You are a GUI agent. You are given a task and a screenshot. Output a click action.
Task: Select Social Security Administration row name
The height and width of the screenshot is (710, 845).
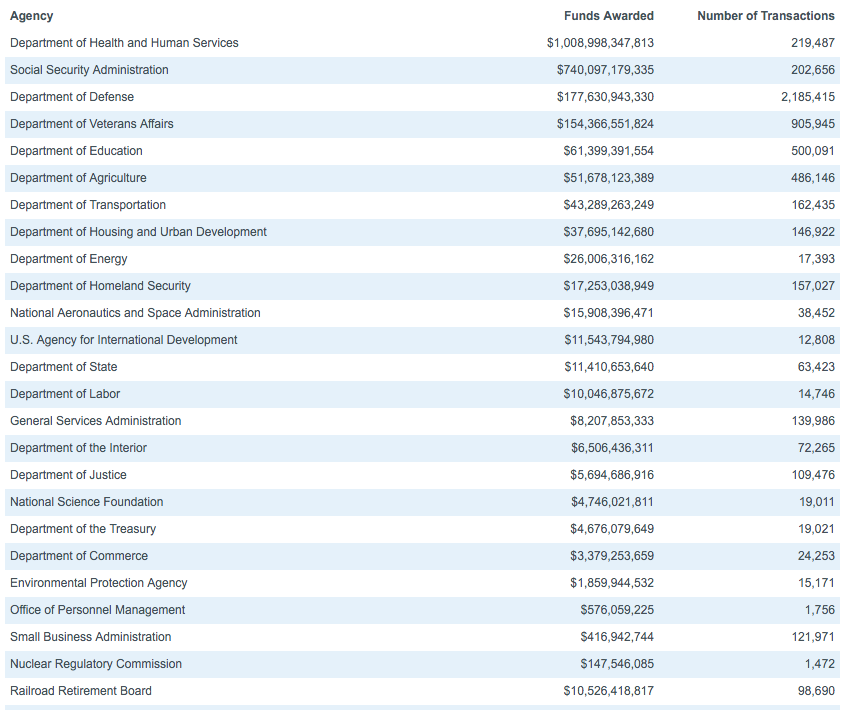(x=89, y=70)
